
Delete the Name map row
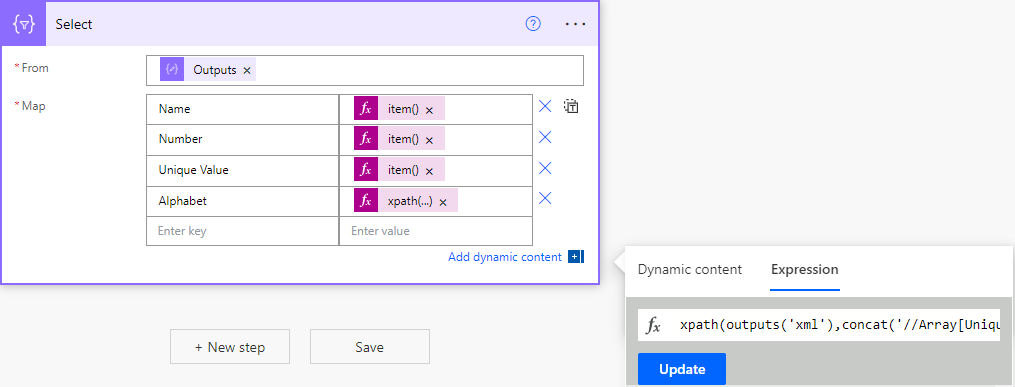[545, 107]
